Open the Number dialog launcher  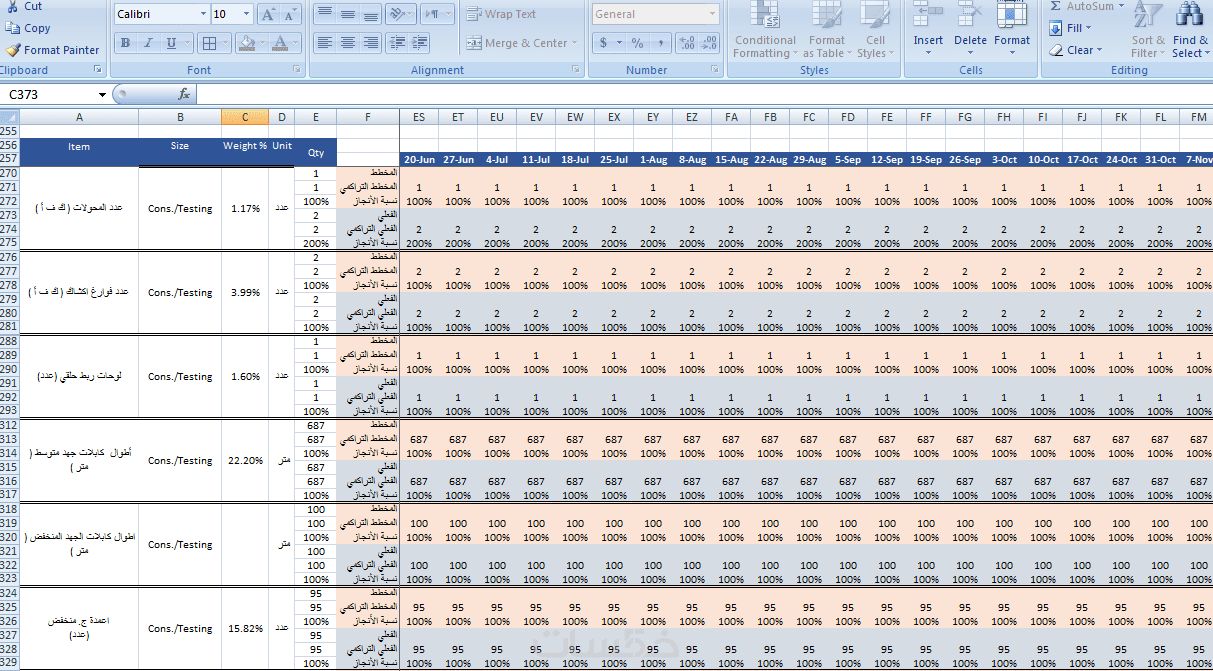[715, 70]
